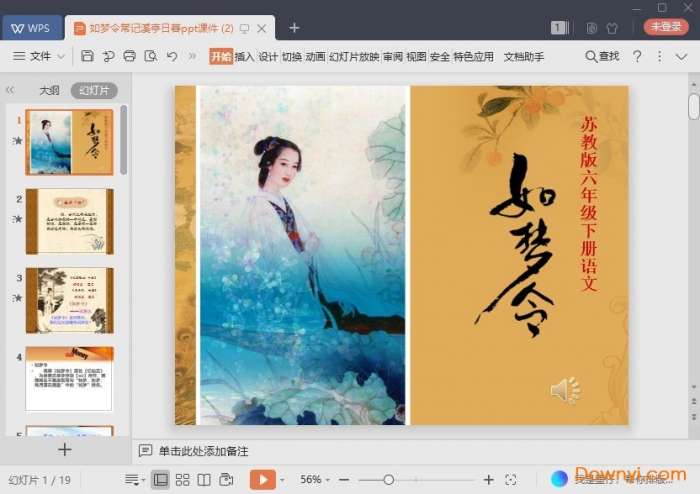Expand the 文件 dropdown arrow
The width and height of the screenshot is (700, 494).
(x=61, y=57)
